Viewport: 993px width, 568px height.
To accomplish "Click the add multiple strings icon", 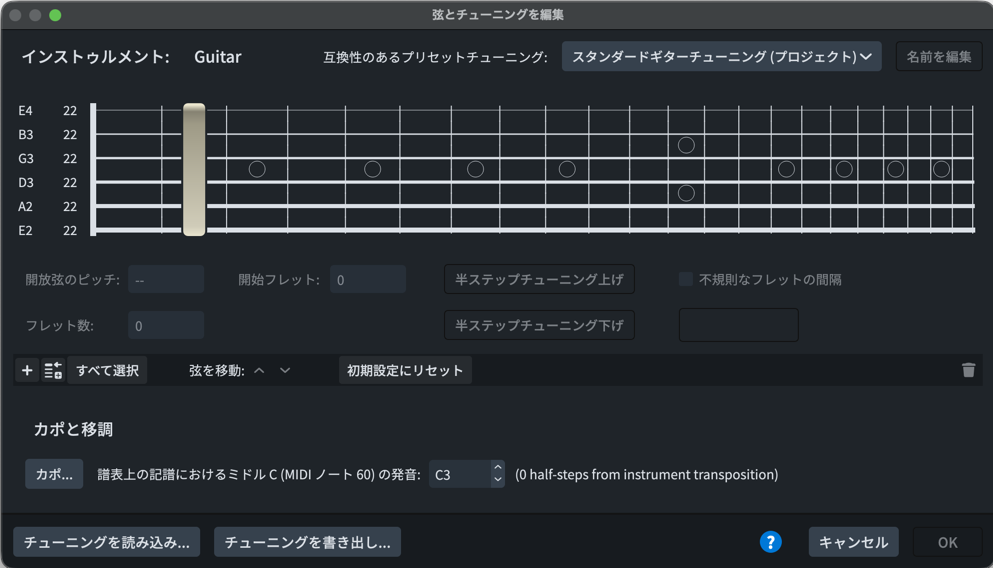I will [x=53, y=371].
